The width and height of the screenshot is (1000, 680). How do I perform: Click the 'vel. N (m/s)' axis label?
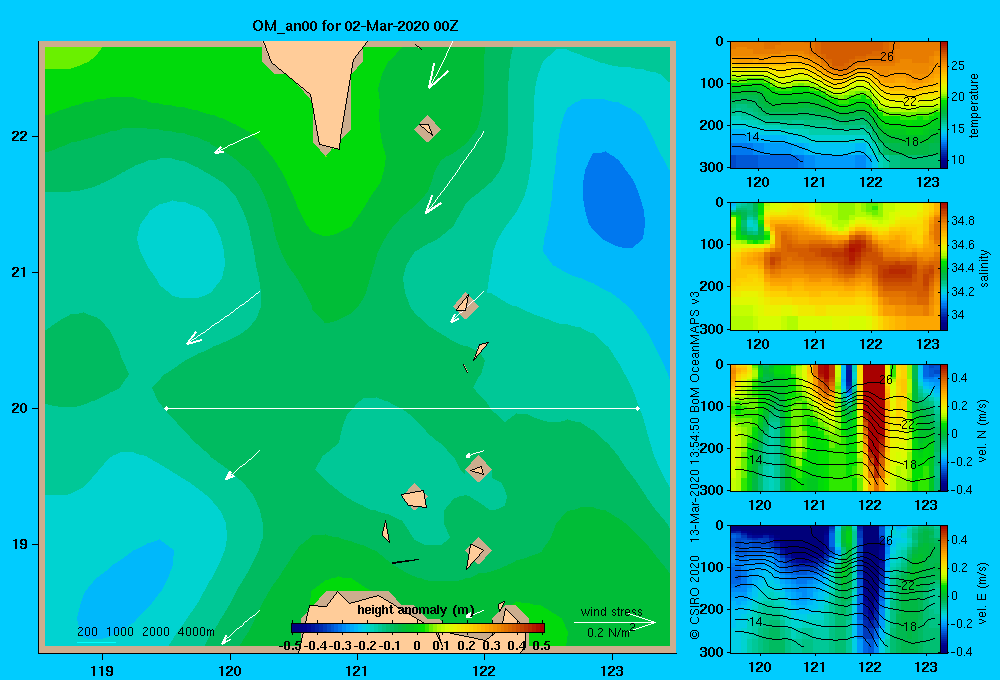click(x=983, y=431)
